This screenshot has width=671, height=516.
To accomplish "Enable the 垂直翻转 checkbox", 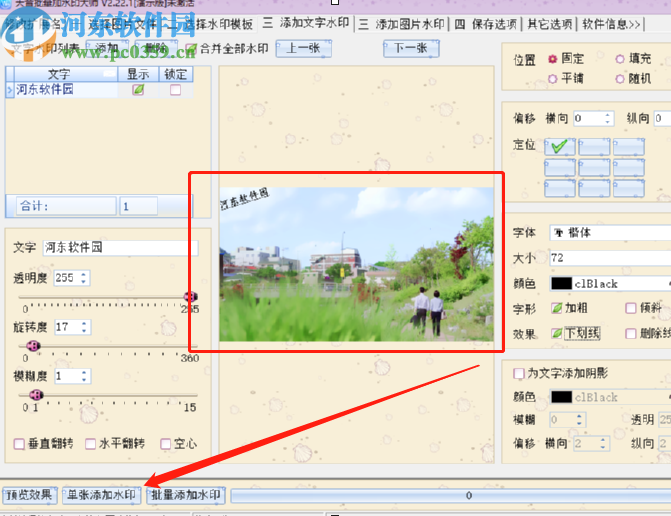I will tap(19, 444).
